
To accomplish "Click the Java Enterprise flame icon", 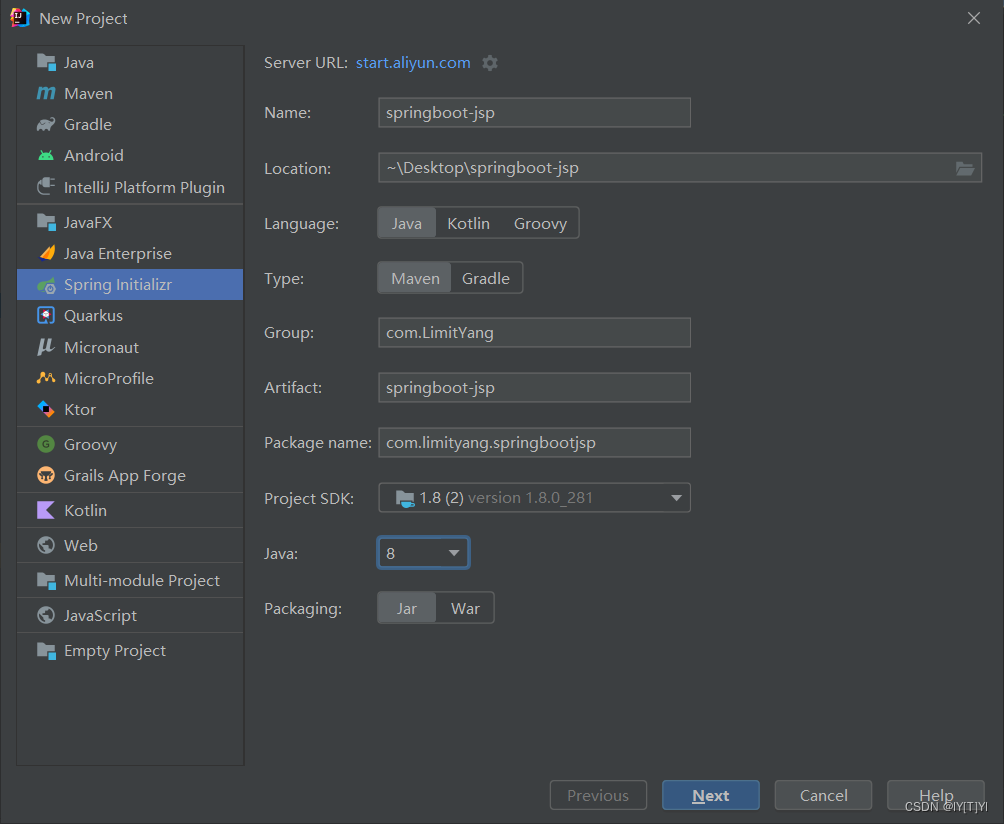I will 46,254.
